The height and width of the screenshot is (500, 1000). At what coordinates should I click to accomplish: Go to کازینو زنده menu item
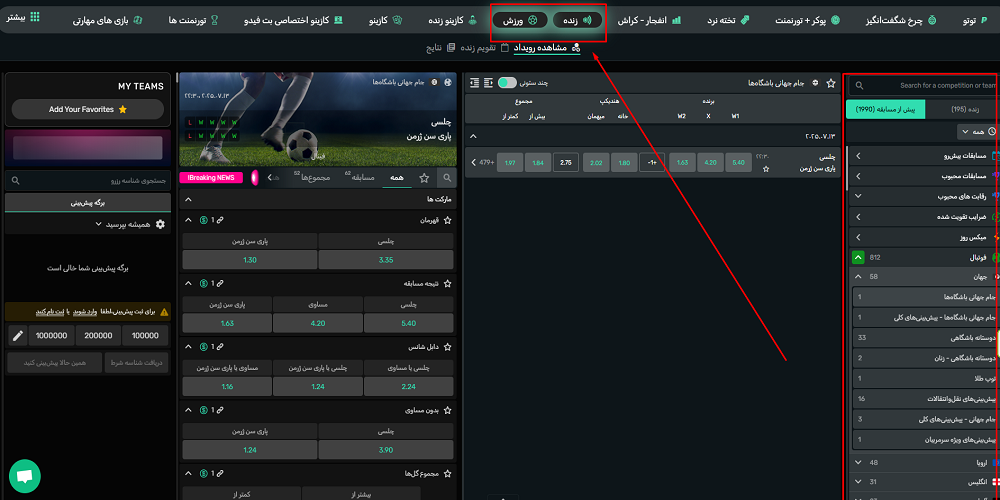pyautogui.click(x=453, y=20)
